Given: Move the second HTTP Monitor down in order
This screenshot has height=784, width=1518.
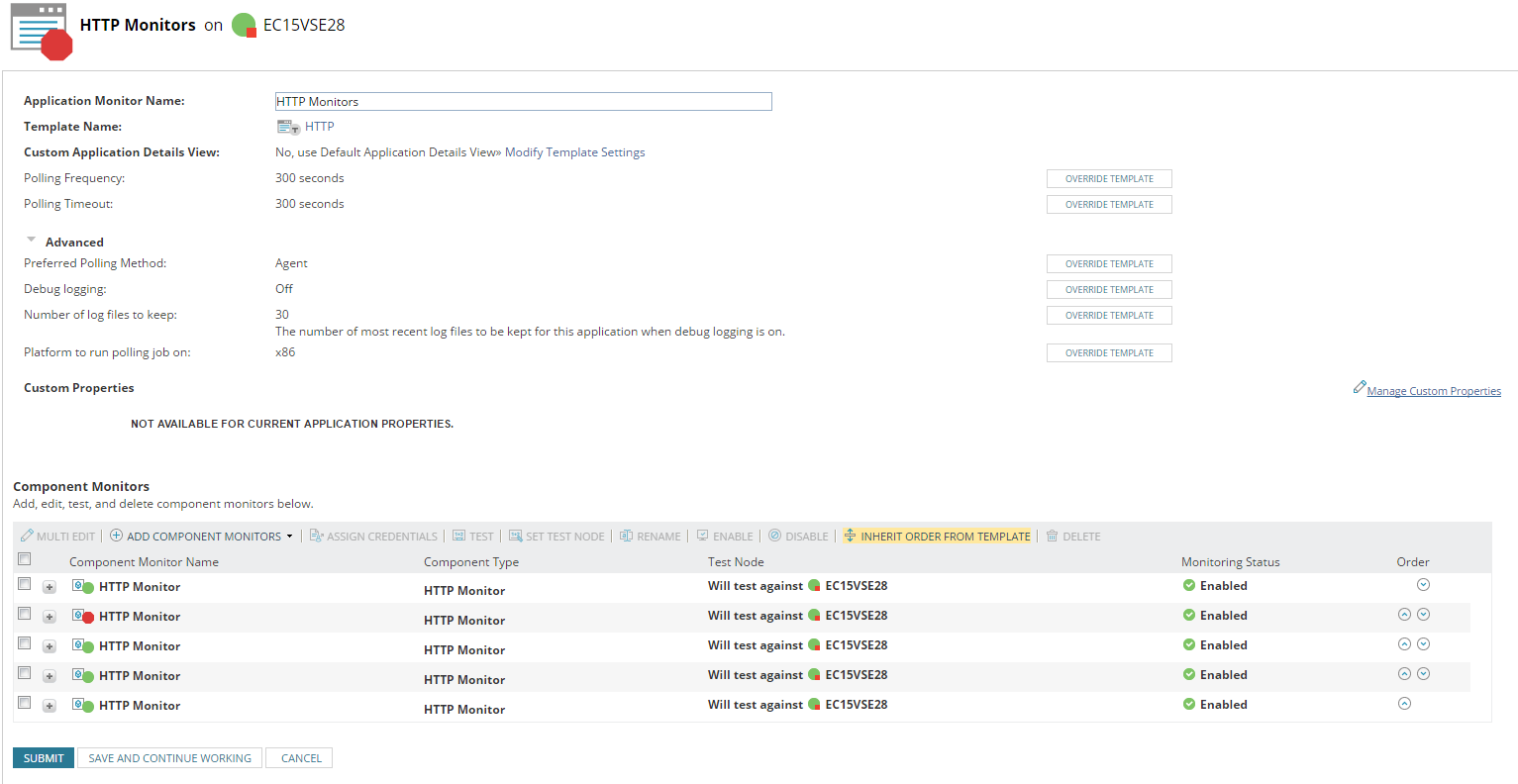Looking at the screenshot, I should tap(1423, 615).
